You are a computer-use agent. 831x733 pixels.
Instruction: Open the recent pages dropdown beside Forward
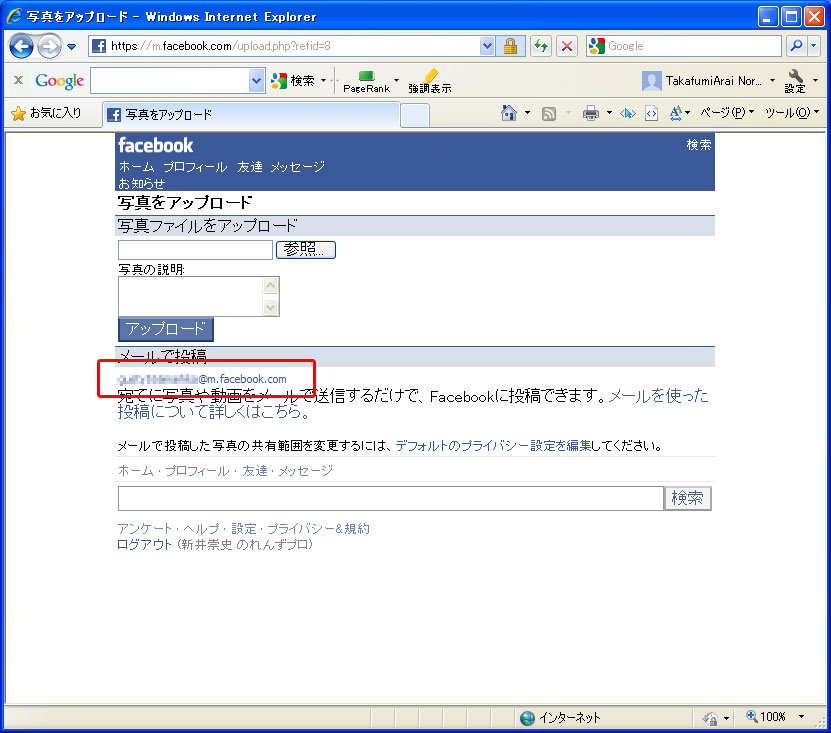pos(72,47)
